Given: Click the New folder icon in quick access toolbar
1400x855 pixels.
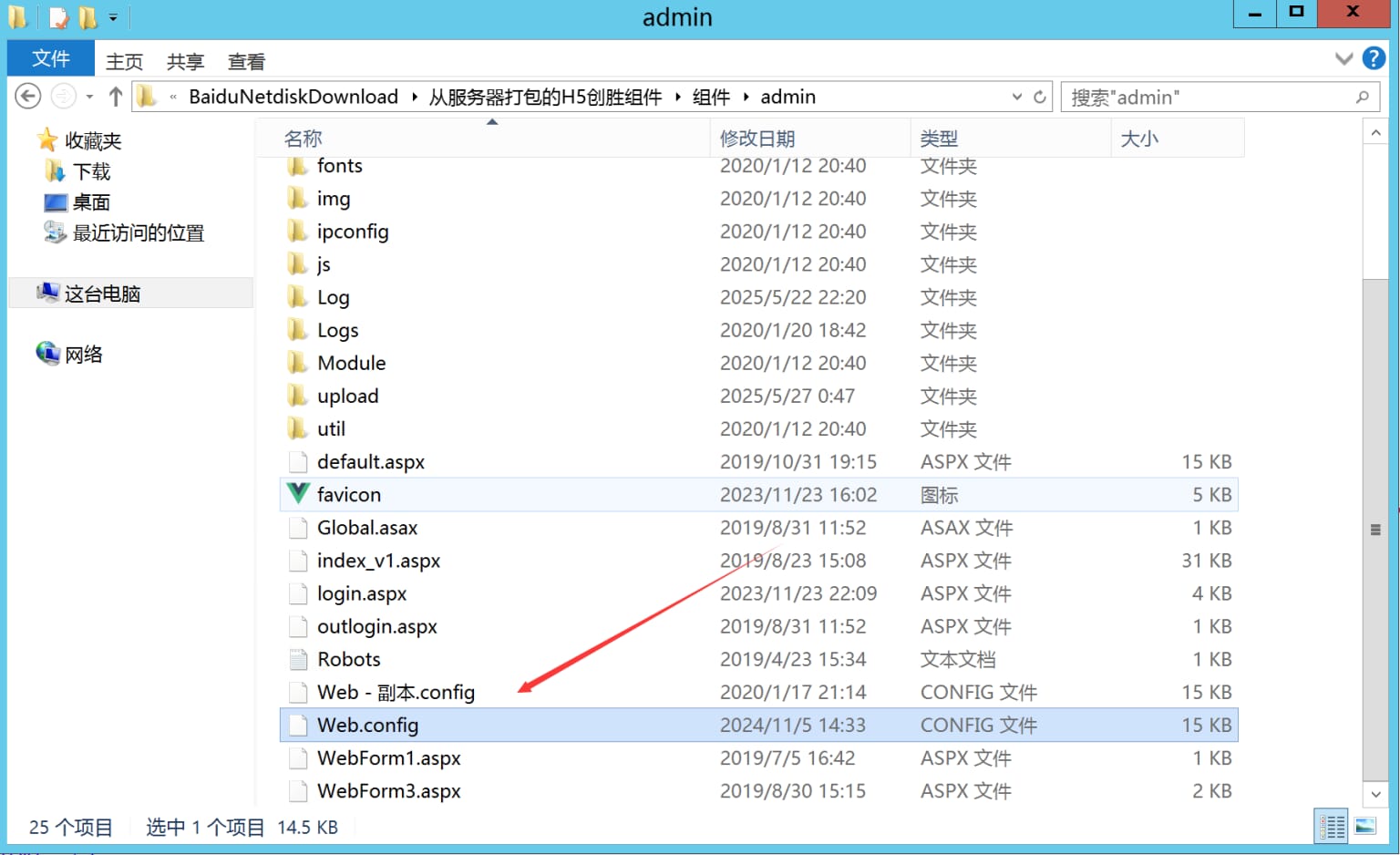Looking at the screenshot, I should (87, 16).
